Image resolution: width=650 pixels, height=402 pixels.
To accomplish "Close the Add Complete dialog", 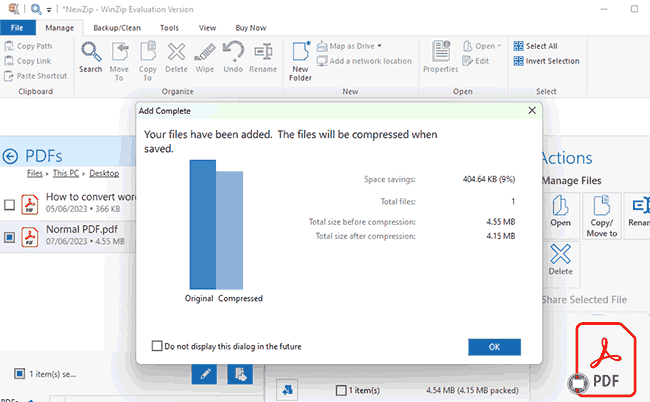I will pyautogui.click(x=532, y=111).
